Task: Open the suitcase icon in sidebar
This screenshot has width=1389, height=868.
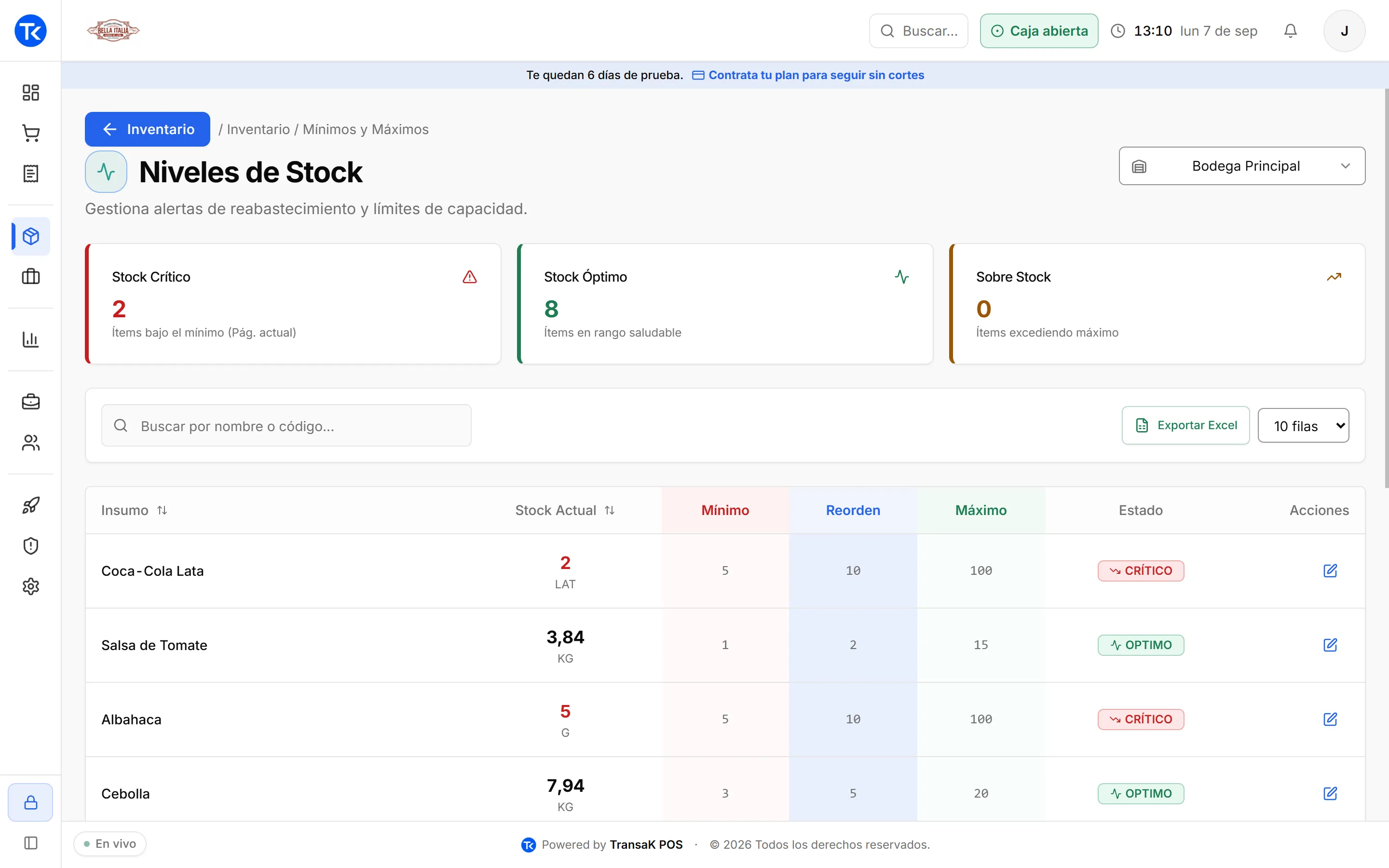Action: click(30, 277)
